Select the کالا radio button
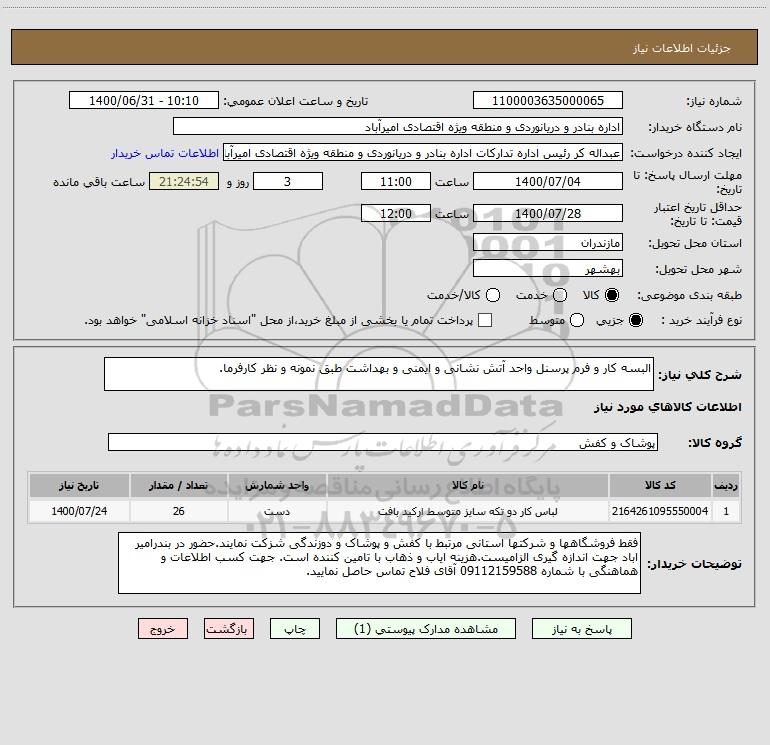Screen dimensions: 770x745 tap(612, 295)
